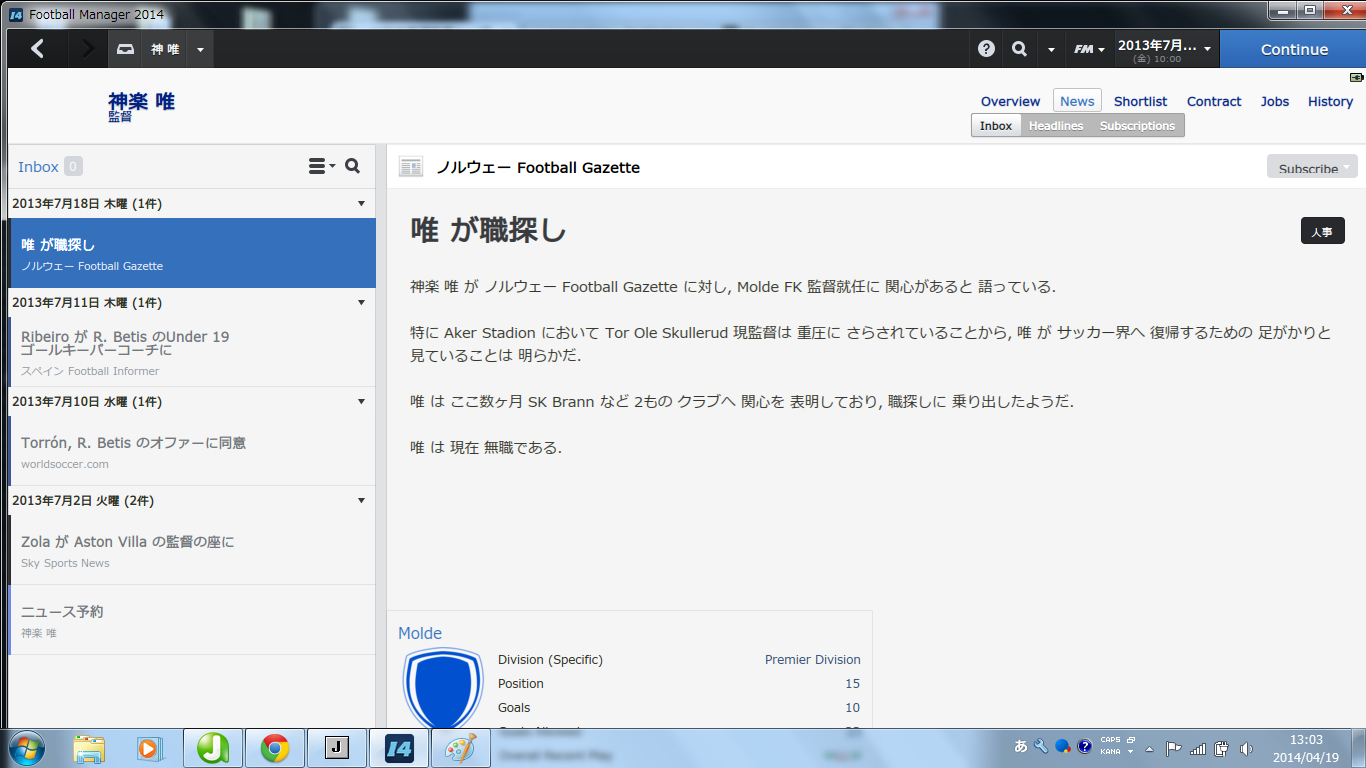Open the Action Center flag icon

(1174, 748)
